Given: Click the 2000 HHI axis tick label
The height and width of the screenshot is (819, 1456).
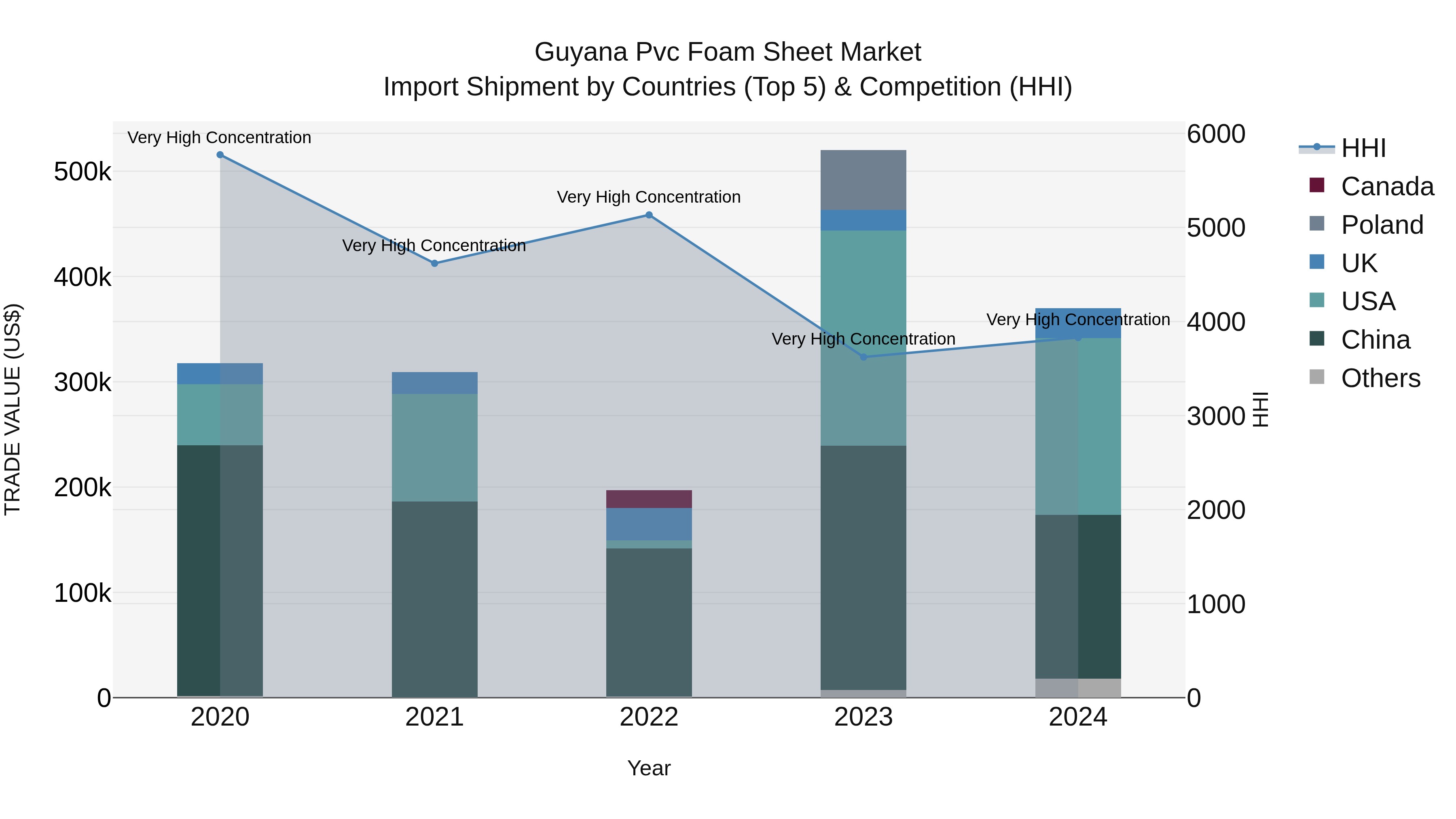Looking at the screenshot, I should point(1216,510).
